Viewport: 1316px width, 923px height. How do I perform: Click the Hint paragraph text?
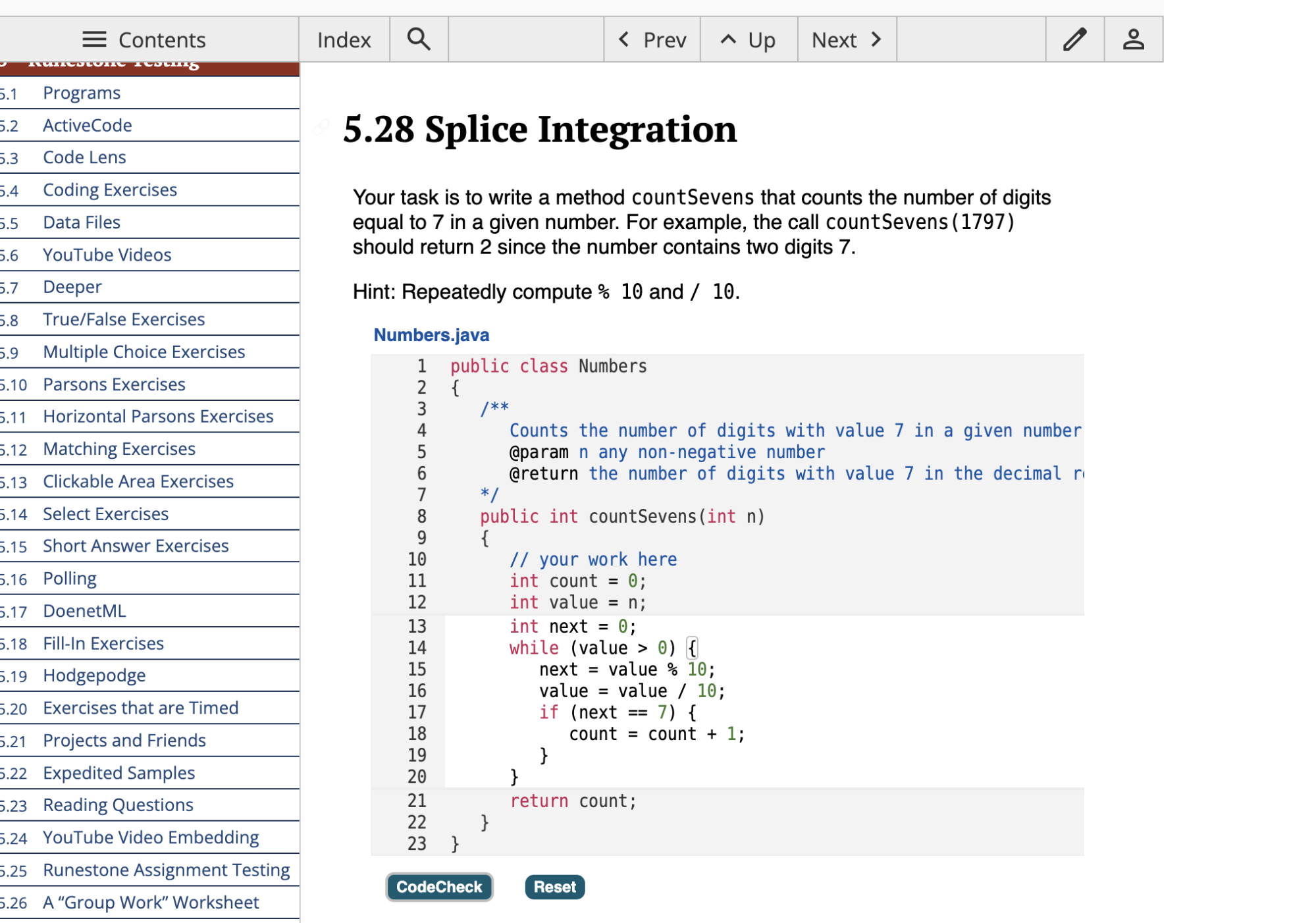pos(546,292)
